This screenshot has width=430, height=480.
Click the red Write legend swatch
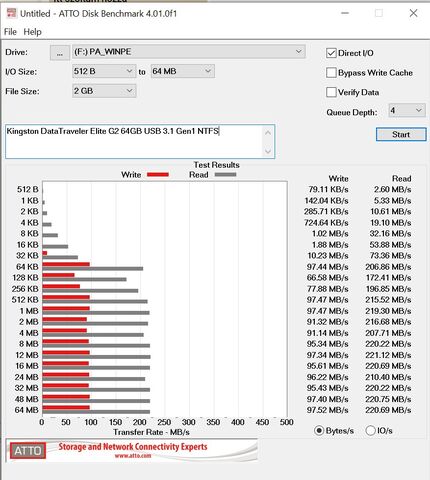[x=158, y=175]
